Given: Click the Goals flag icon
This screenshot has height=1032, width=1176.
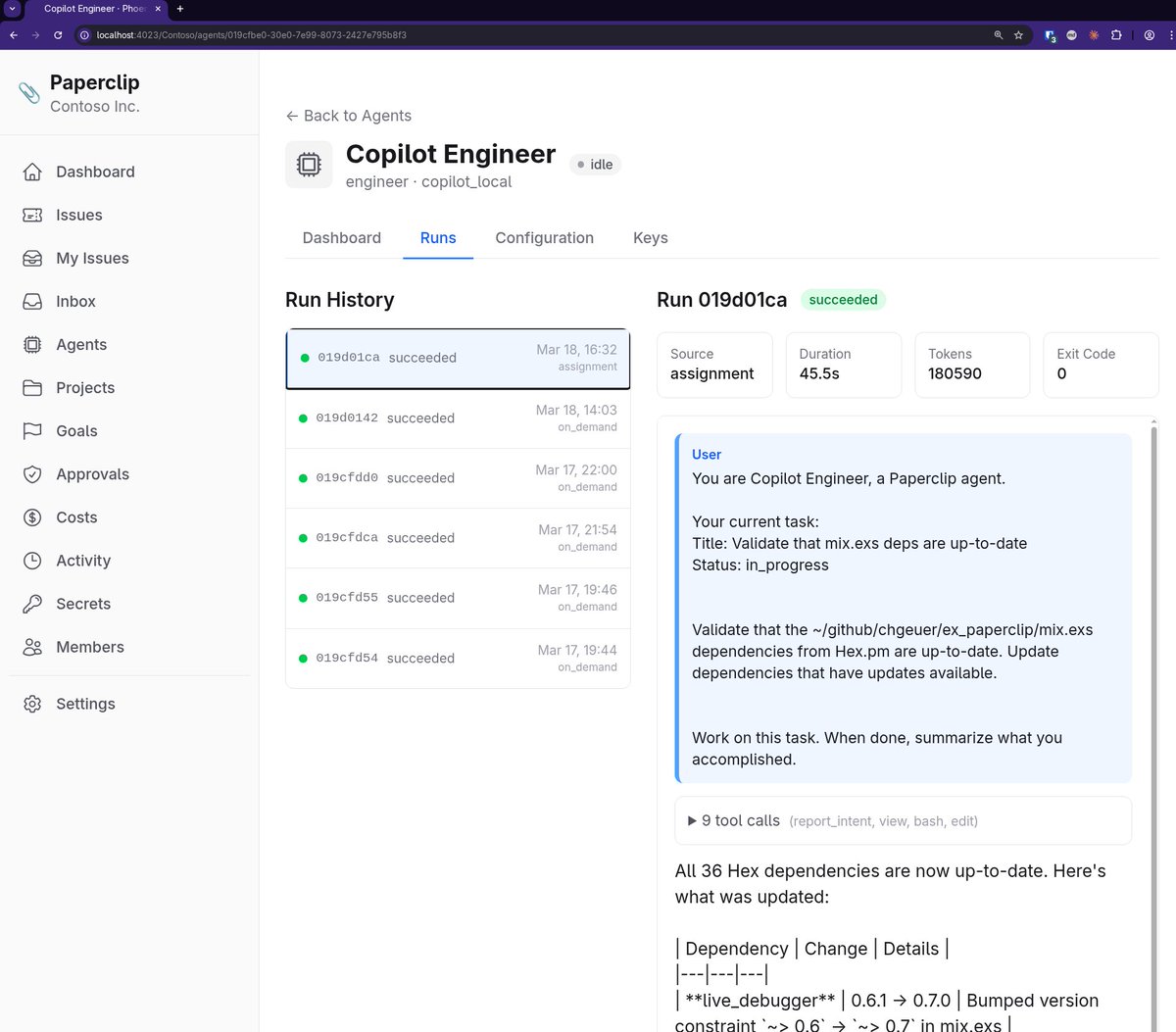Looking at the screenshot, I should click(32, 430).
